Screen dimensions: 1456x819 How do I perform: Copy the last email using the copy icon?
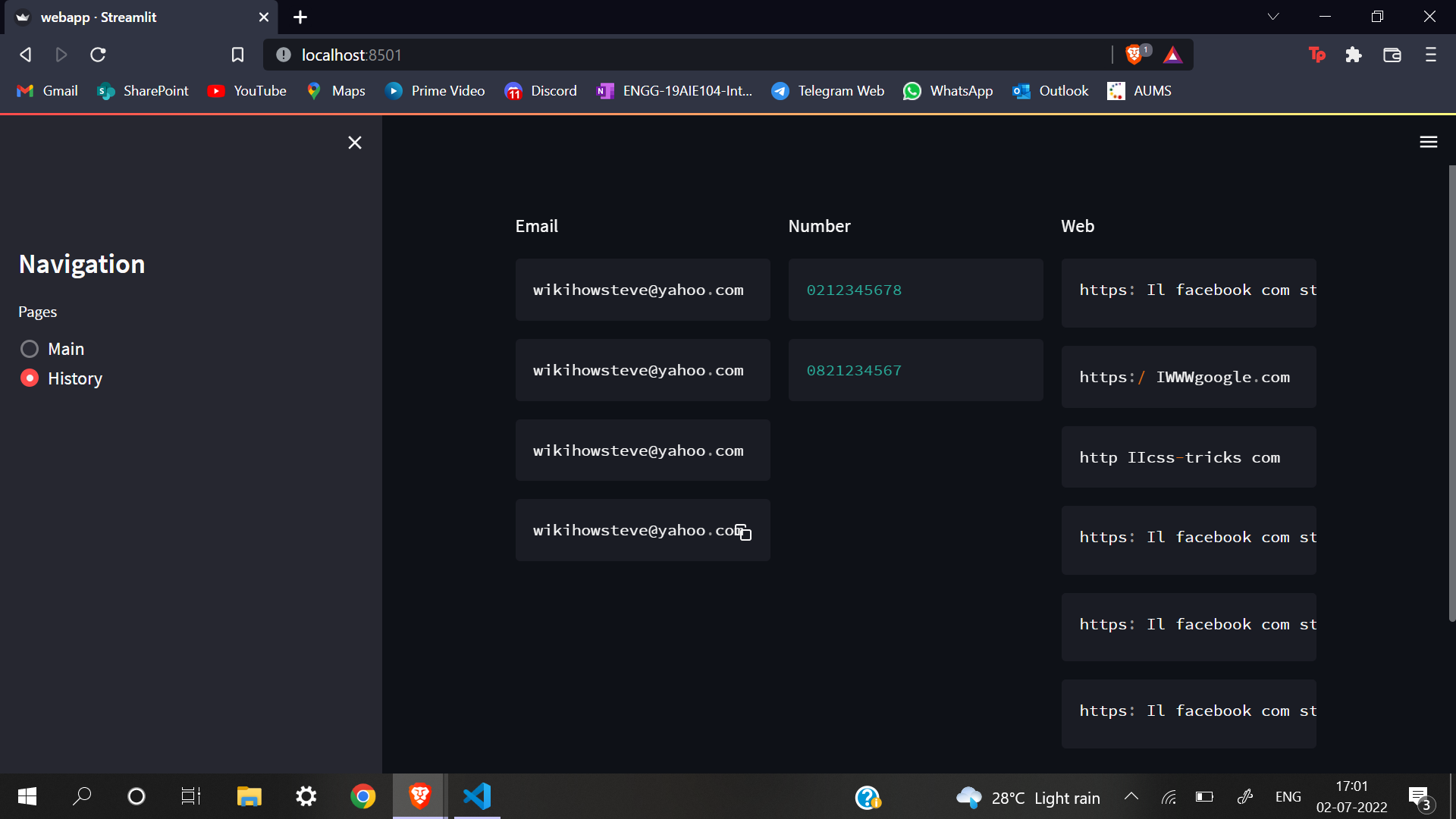coord(742,532)
